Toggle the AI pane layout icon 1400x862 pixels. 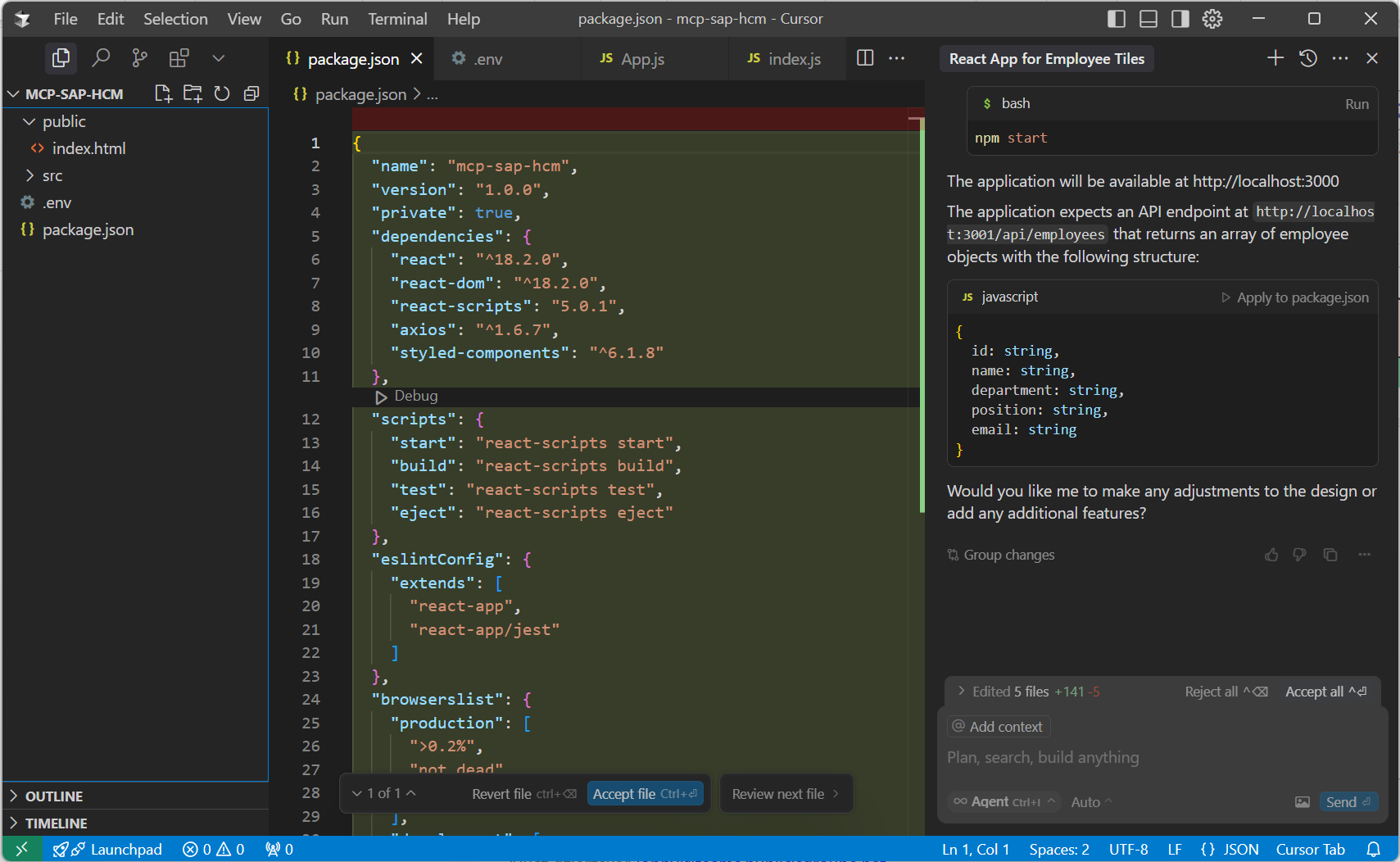tap(1180, 19)
